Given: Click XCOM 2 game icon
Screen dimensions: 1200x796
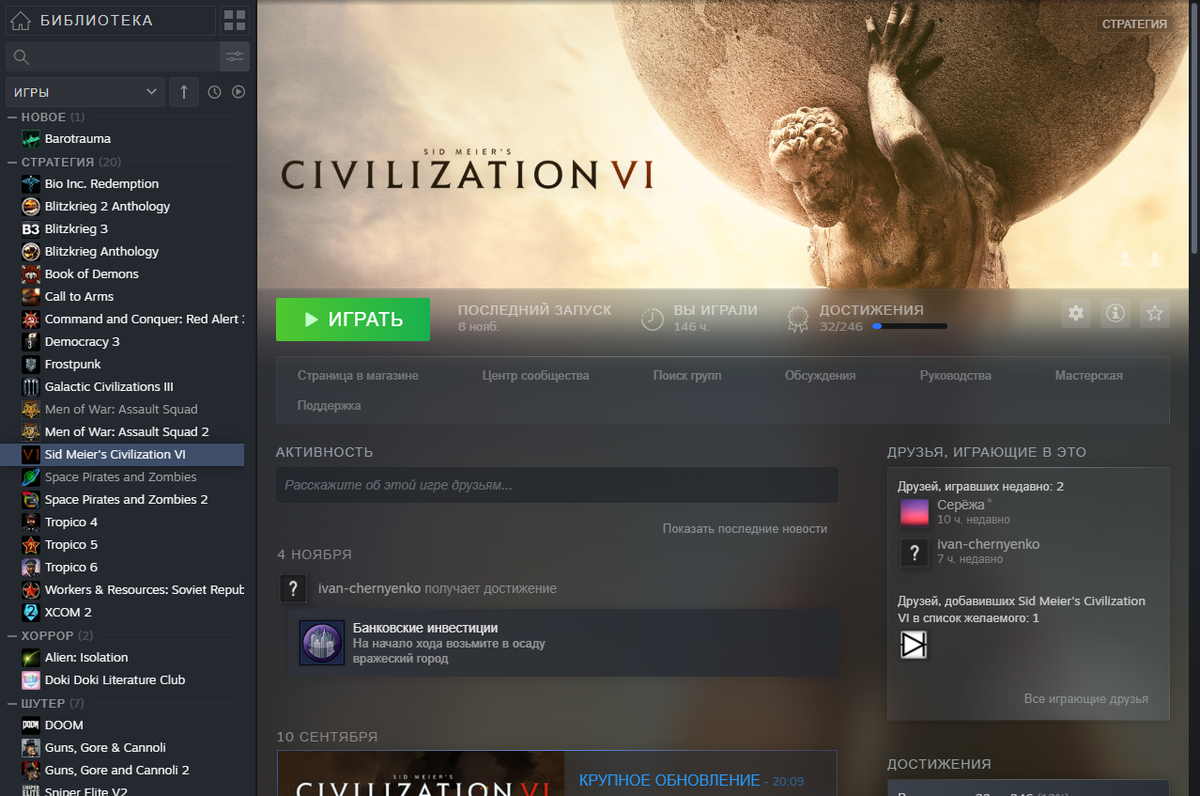Looking at the screenshot, I should pyautogui.click(x=31, y=612).
